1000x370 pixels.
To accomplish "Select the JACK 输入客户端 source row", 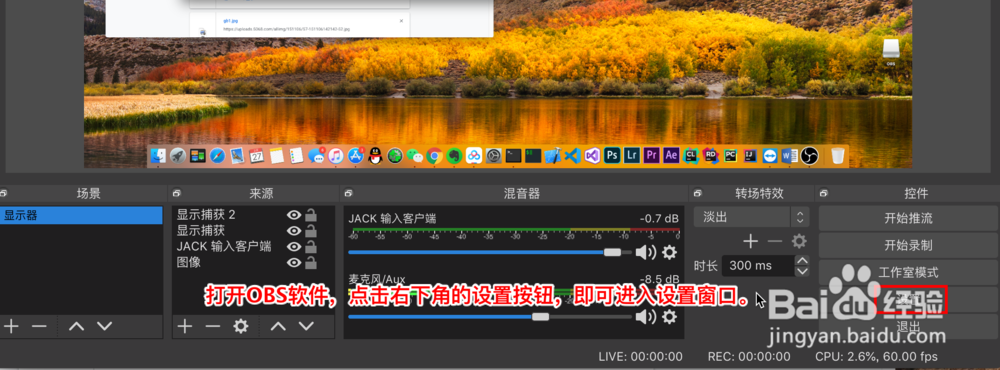I will [x=254, y=247].
